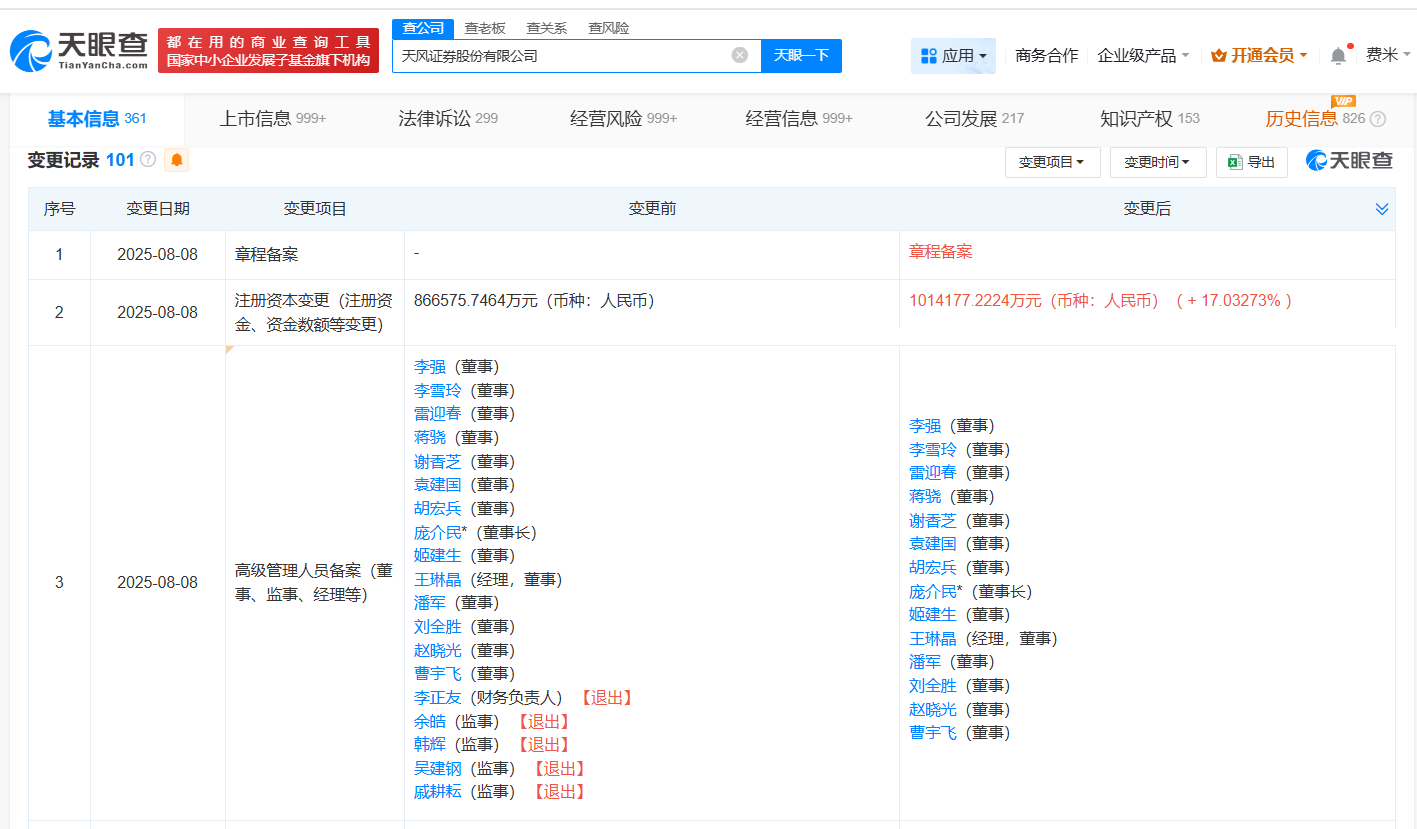Open the 费米 user account menu
Image resolution: width=1417 pixels, height=829 pixels.
point(1388,56)
